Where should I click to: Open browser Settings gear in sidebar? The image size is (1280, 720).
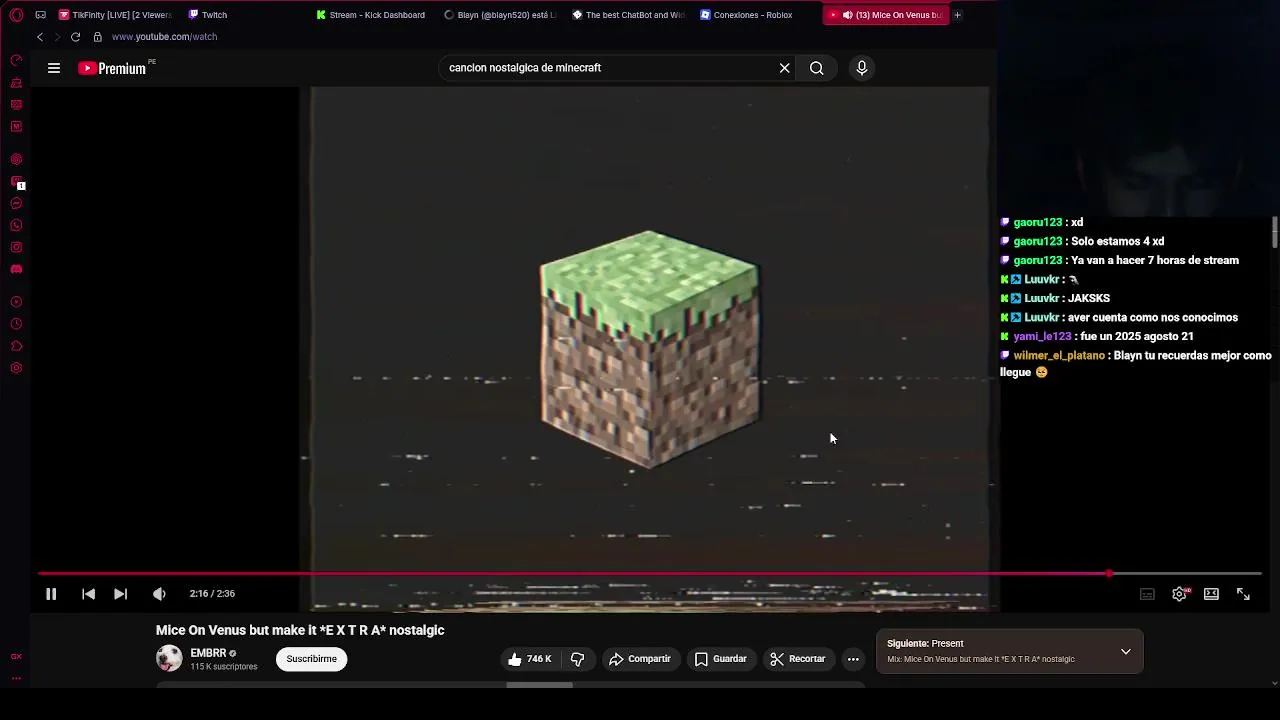[x=16, y=368]
